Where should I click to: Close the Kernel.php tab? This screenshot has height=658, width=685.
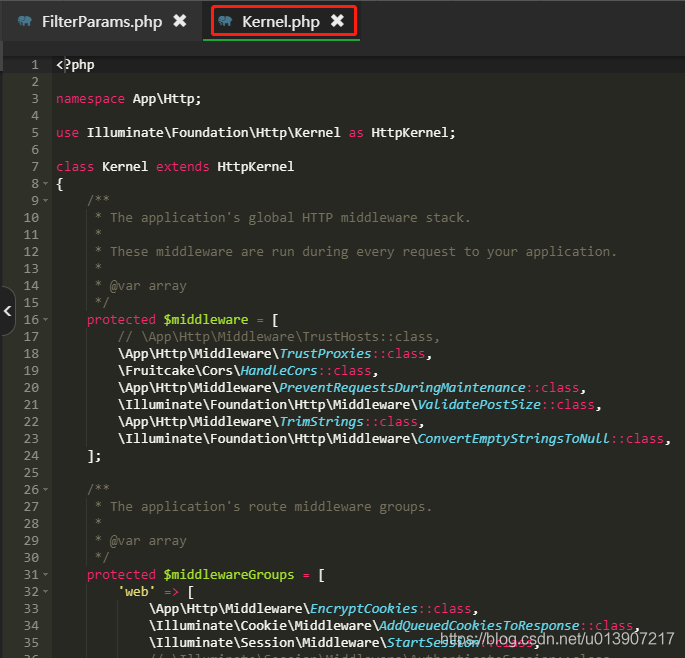coord(337,21)
